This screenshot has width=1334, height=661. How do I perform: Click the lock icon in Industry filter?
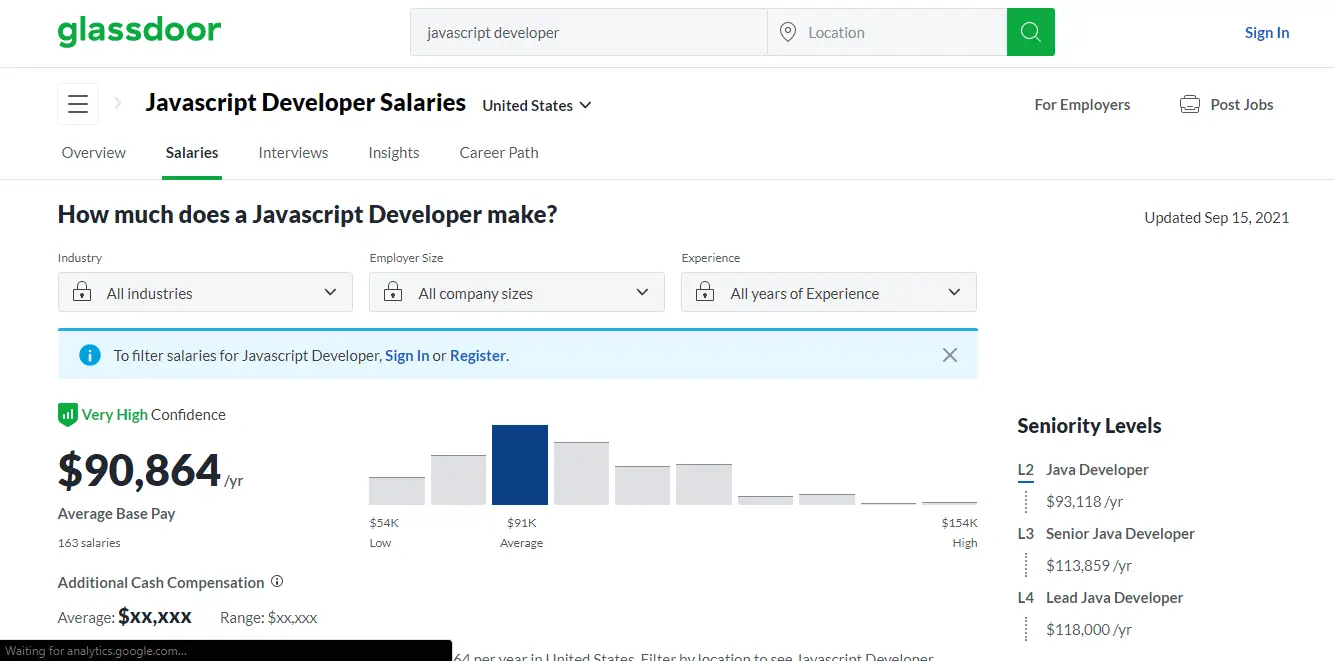click(82, 293)
